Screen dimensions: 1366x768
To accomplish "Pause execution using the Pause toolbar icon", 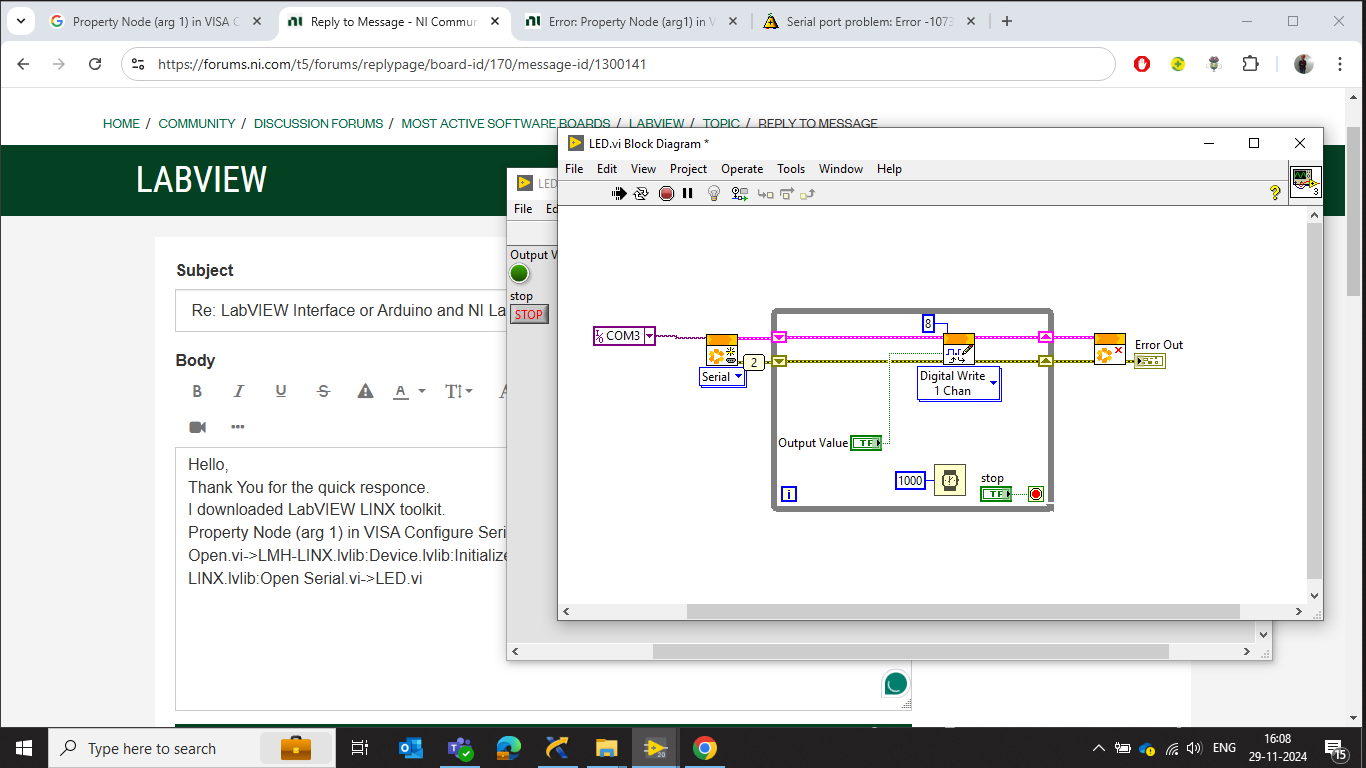I will [x=688, y=193].
